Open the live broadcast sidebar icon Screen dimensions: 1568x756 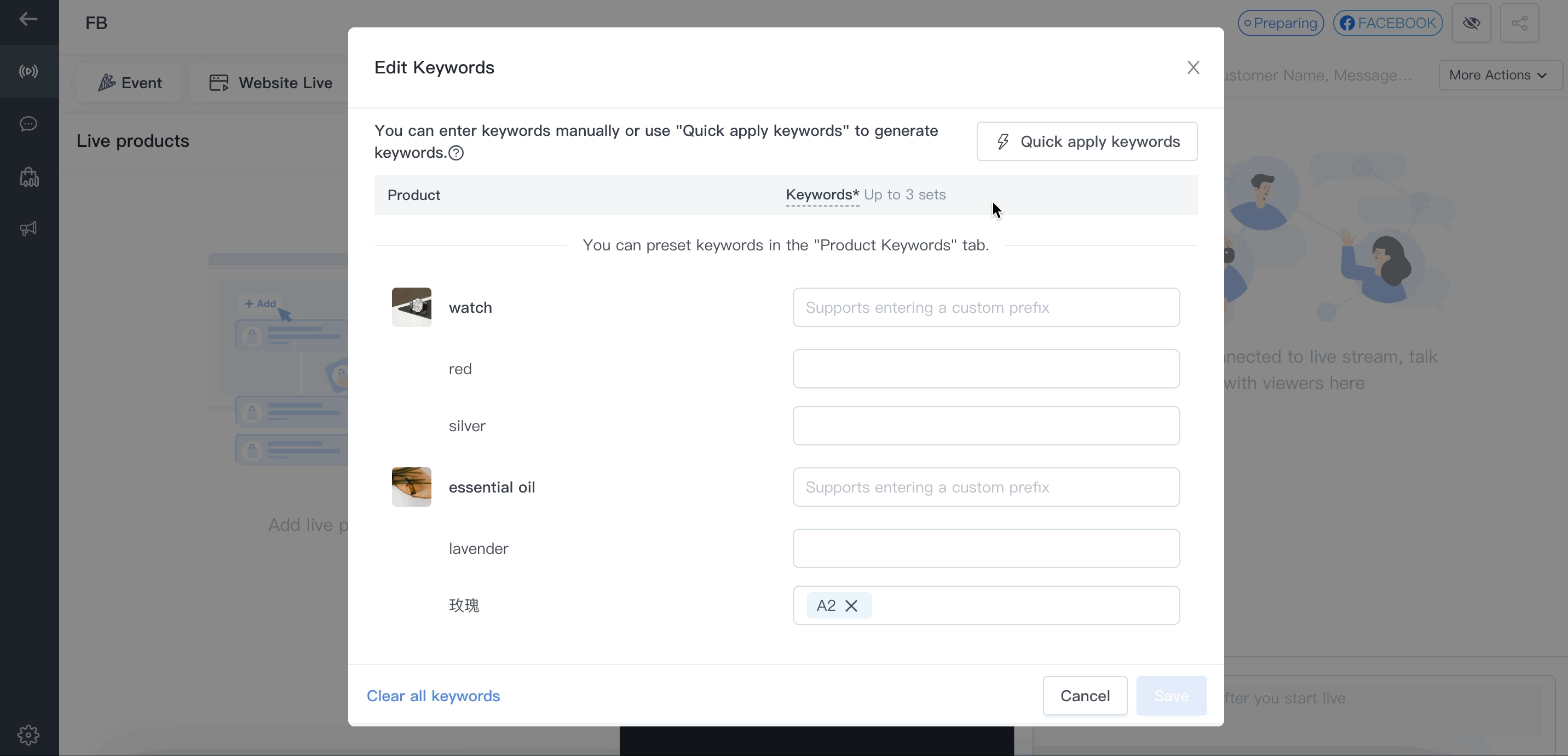[x=28, y=72]
